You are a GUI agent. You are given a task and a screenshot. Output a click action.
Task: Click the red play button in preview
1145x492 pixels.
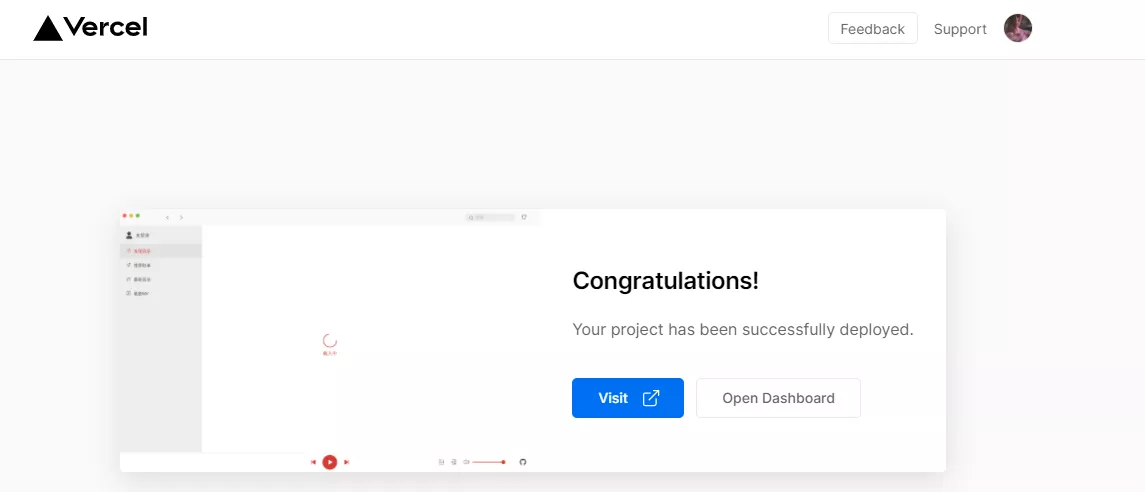[x=329, y=462]
